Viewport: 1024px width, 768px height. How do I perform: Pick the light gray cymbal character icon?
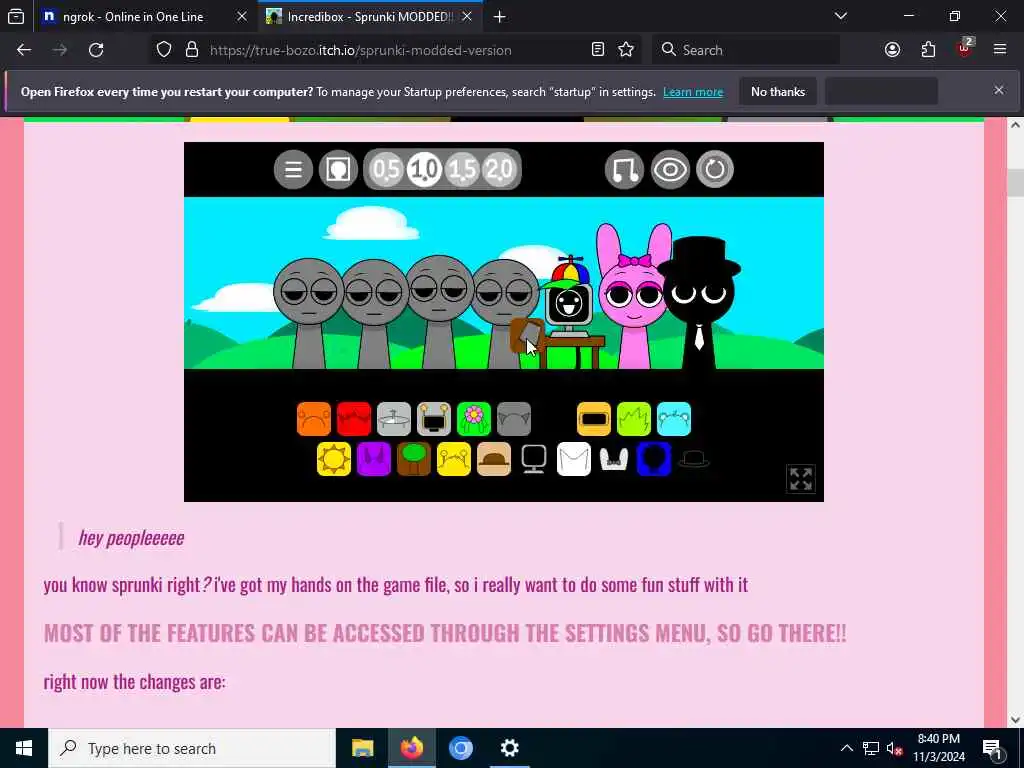[394, 419]
